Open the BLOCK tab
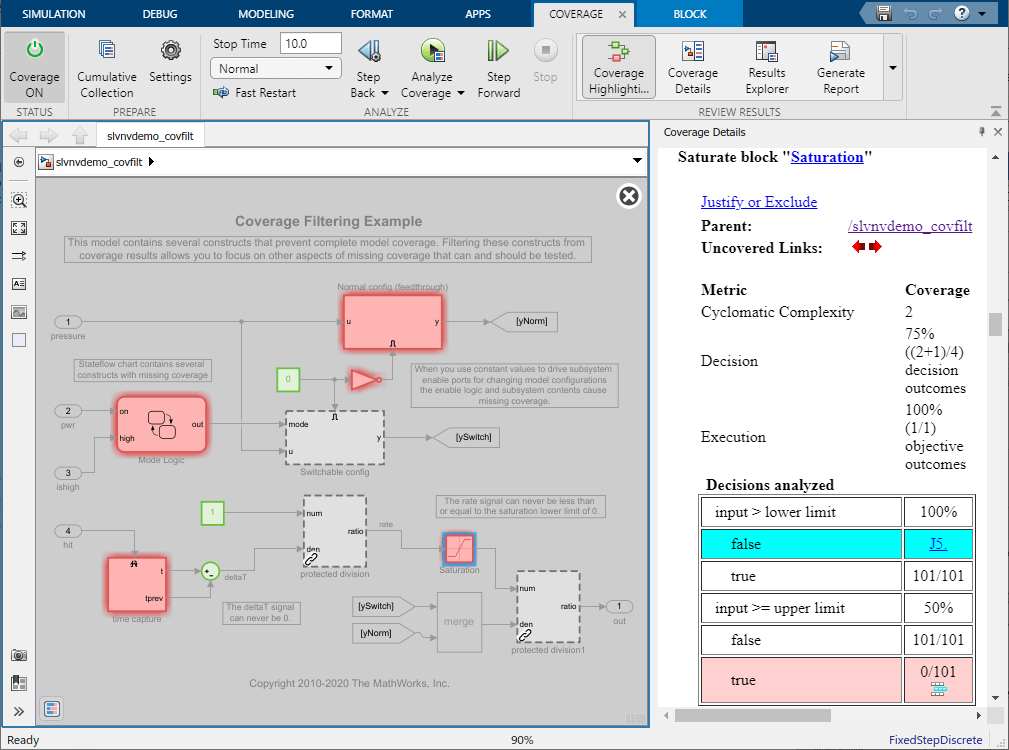This screenshot has width=1009, height=750. [x=689, y=14]
